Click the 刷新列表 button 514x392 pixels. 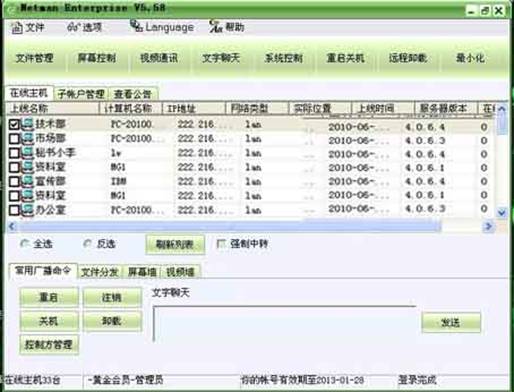click(175, 245)
